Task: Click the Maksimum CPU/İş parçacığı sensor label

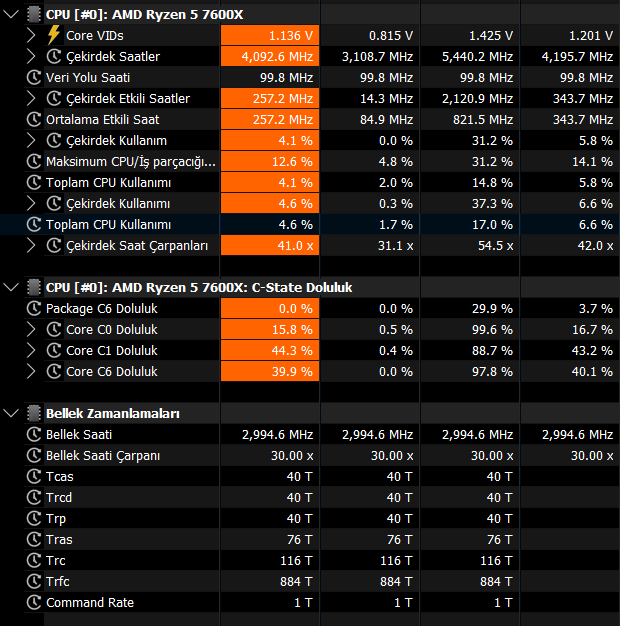Action: [131, 162]
